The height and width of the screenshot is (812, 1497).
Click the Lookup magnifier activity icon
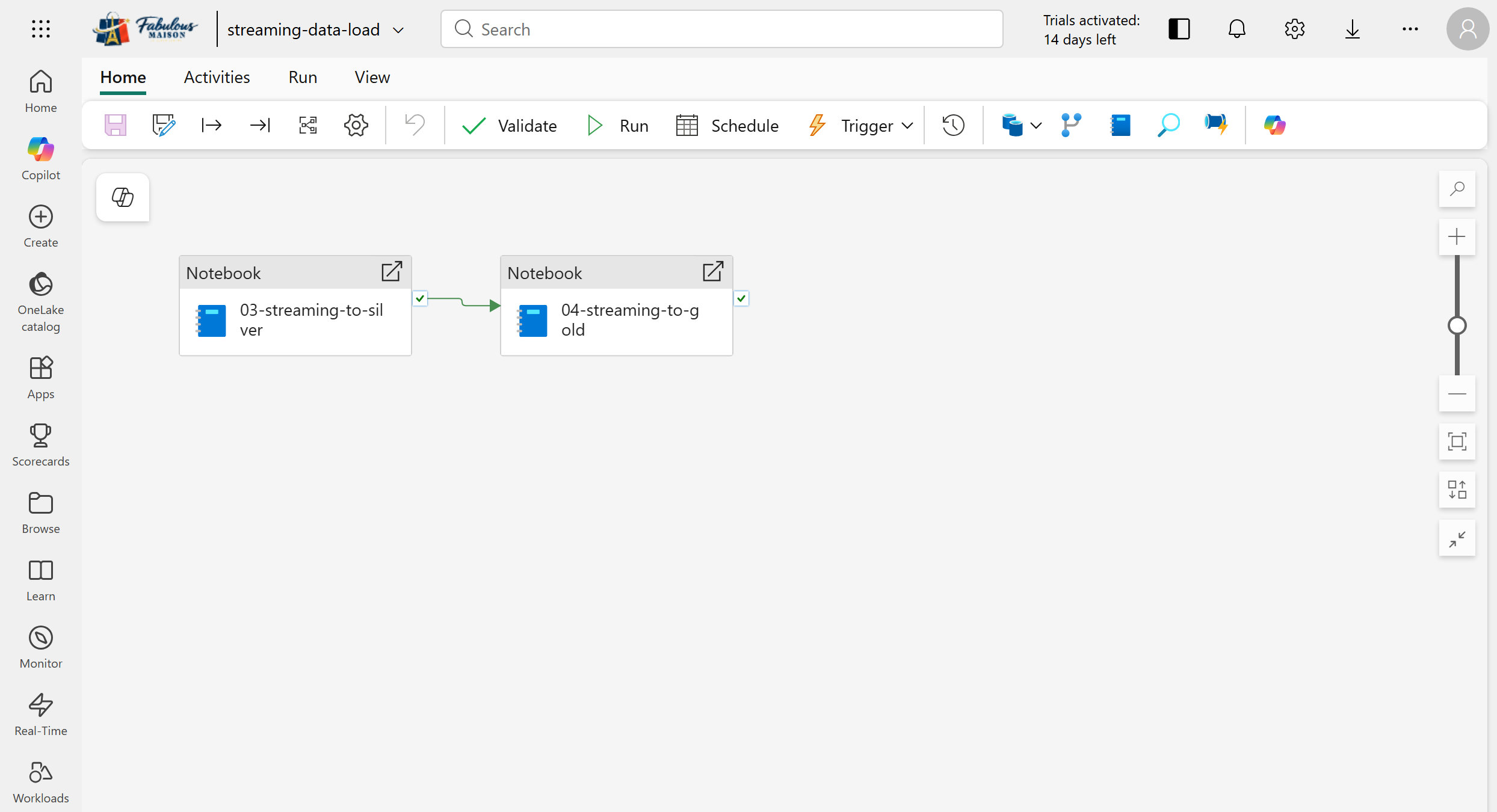pos(1168,125)
